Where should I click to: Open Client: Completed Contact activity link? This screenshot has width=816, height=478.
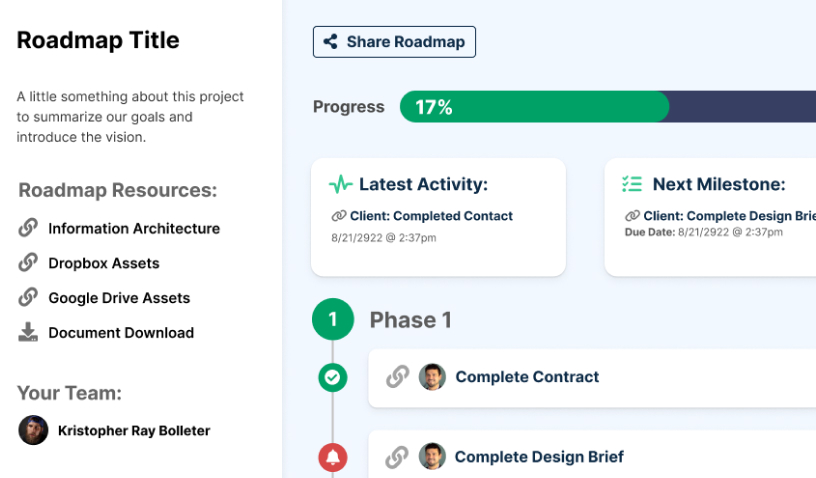pyautogui.click(x=431, y=216)
